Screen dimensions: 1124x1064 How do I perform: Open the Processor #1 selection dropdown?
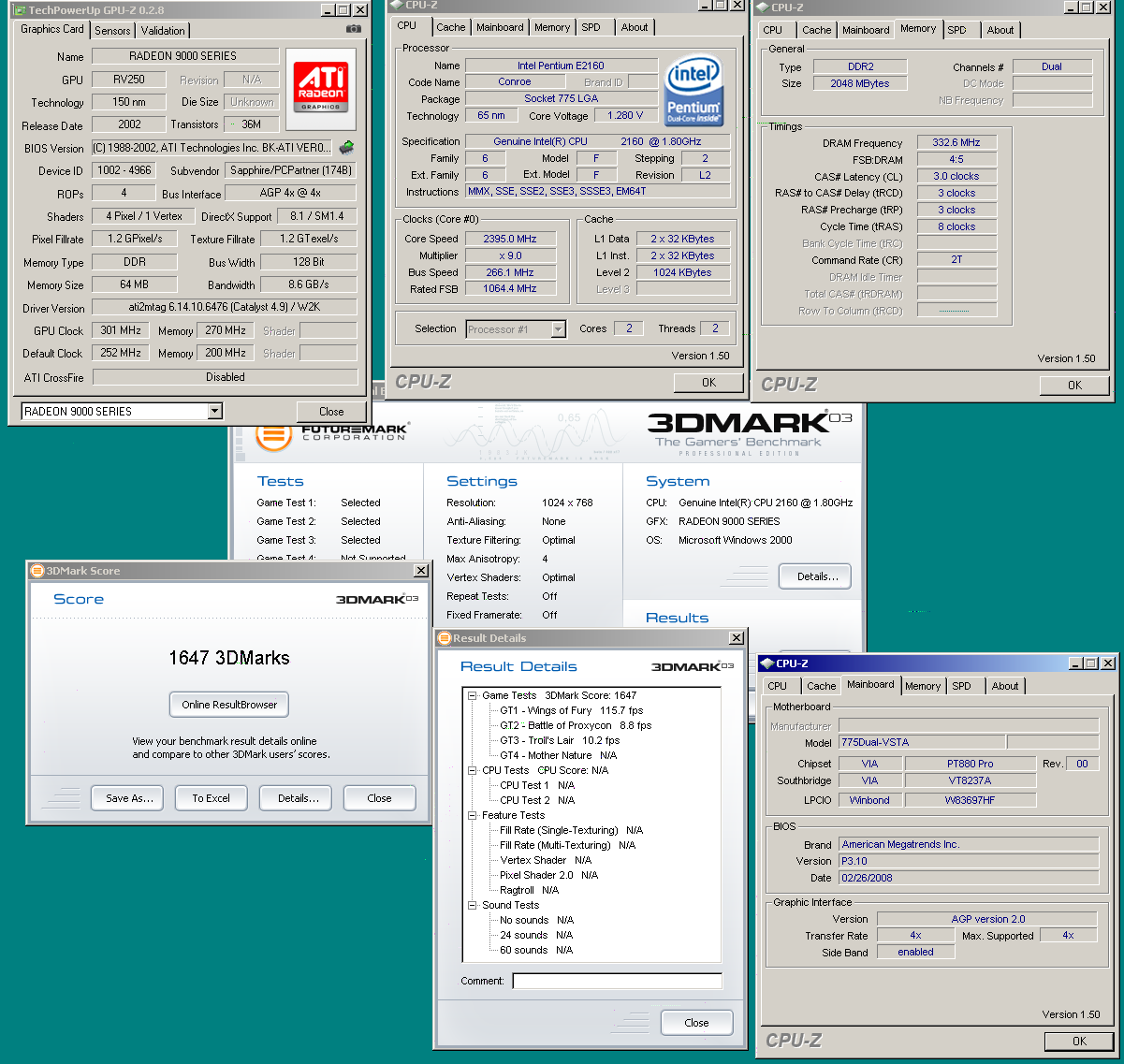pyautogui.click(x=559, y=329)
